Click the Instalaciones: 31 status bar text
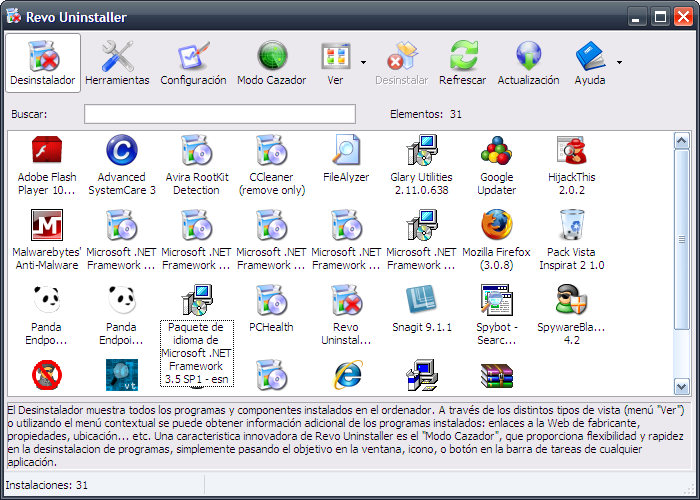The image size is (700, 500). 46,485
